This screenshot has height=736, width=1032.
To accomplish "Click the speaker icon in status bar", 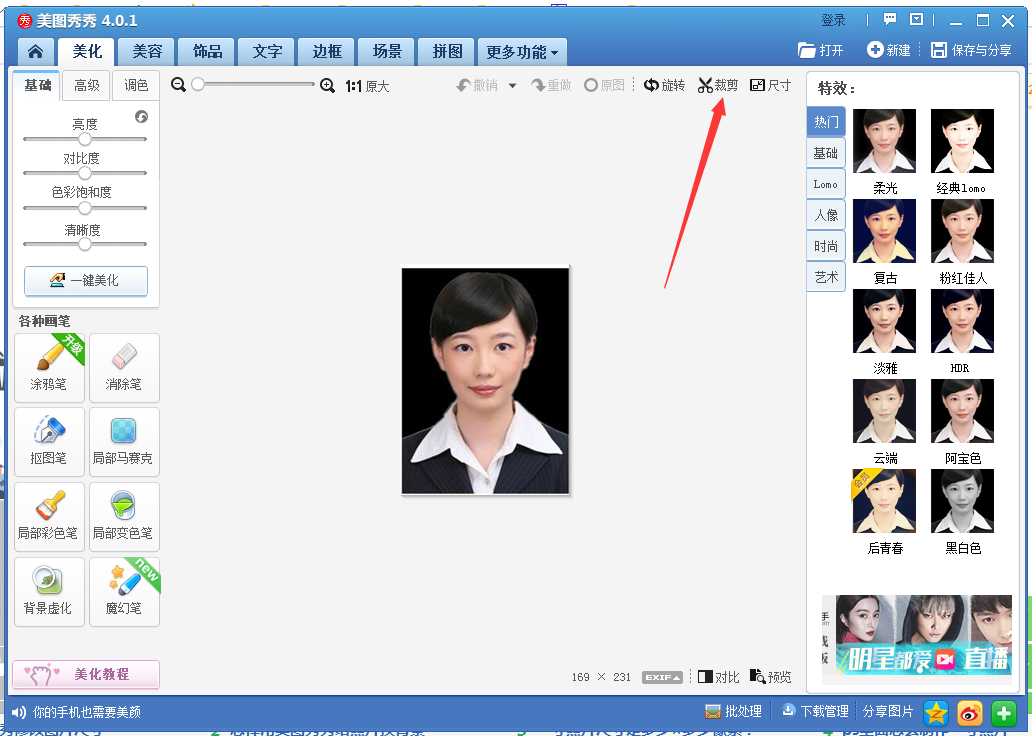I will click(x=19, y=712).
